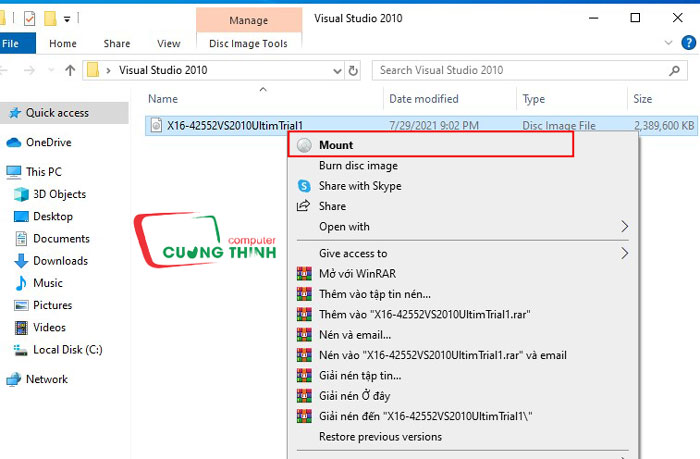The width and height of the screenshot is (700, 459).
Task: Click WinRAR icon beside Thêm vào "X16-42552VS2010UltimTrial1.rar"
Action: (304, 314)
